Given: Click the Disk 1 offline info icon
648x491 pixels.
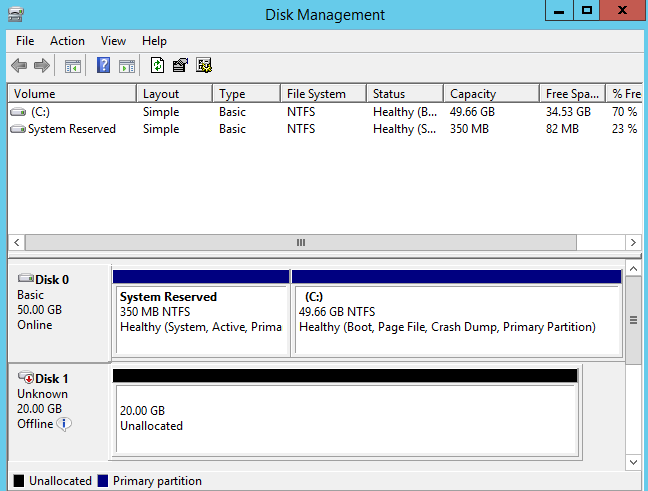Looking at the screenshot, I should pyautogui.click(x=64, y=424).
